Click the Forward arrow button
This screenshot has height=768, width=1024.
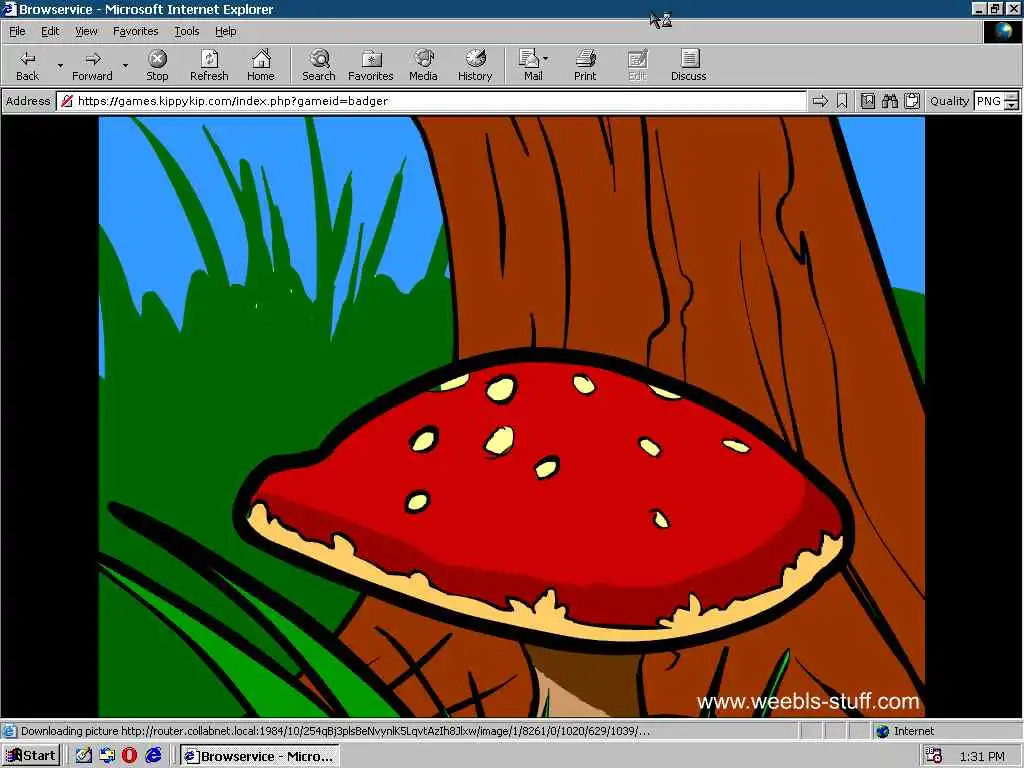point(92,65)
